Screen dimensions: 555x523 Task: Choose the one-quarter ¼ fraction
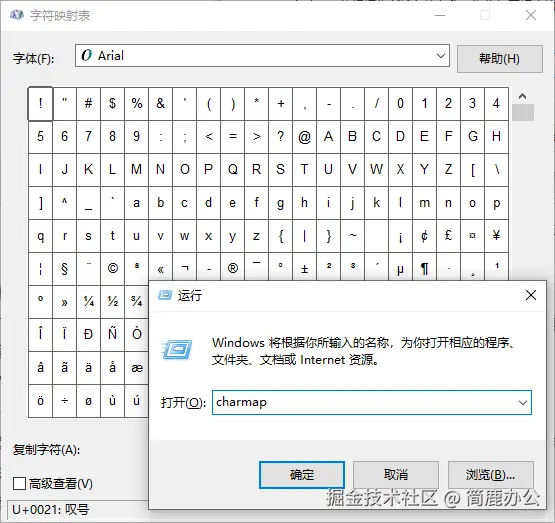pyautogui.click(x=88, y=301)
